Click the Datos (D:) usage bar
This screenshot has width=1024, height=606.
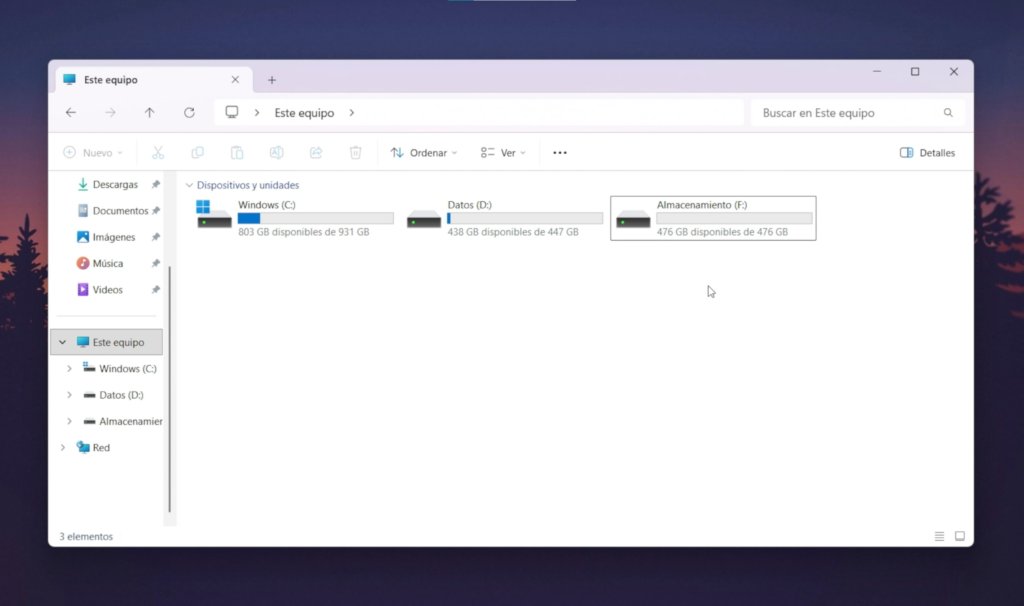(525, 218)
